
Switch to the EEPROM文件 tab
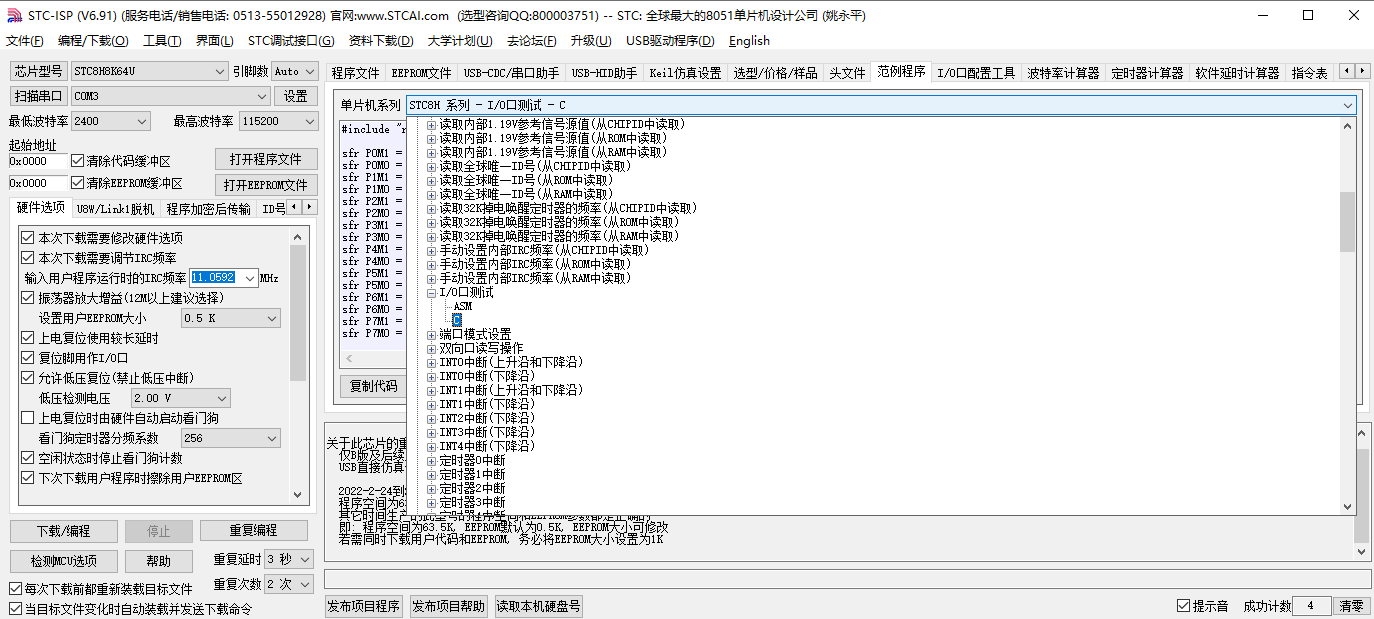point(421,73)
